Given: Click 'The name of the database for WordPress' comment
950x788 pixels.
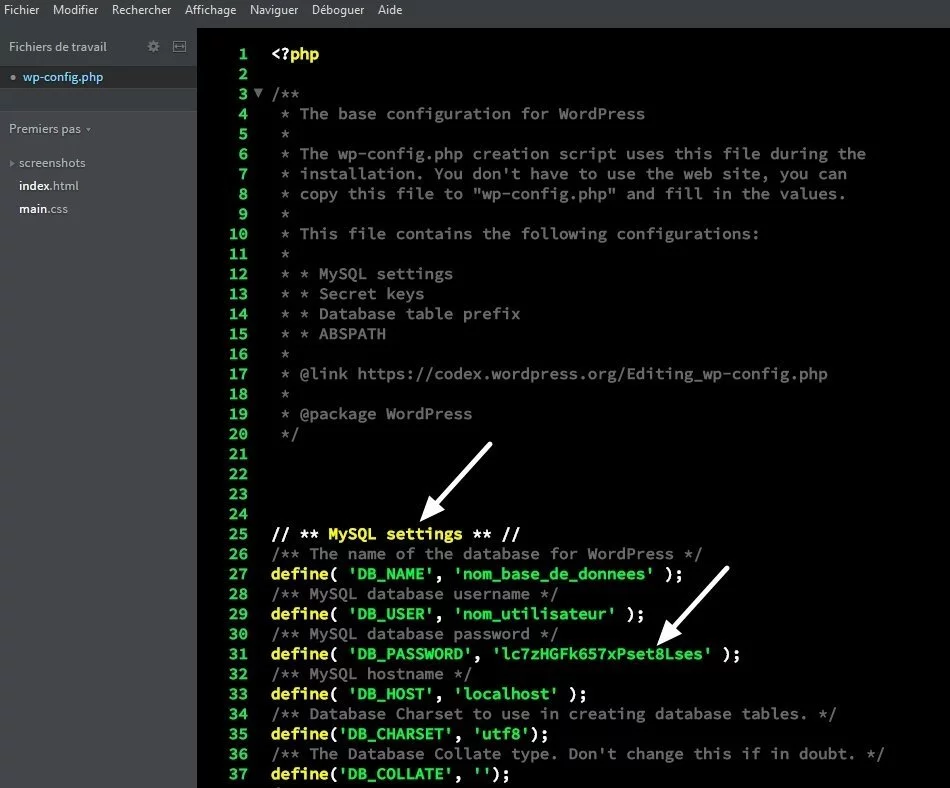Looking at the screenshot, I should click(x=491, y=554).
